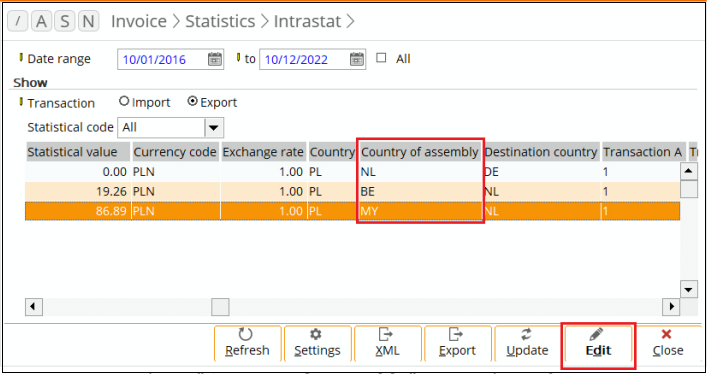Sort by Country of assembly column header
The image size is (707, 374).
[x=419, y=152]
